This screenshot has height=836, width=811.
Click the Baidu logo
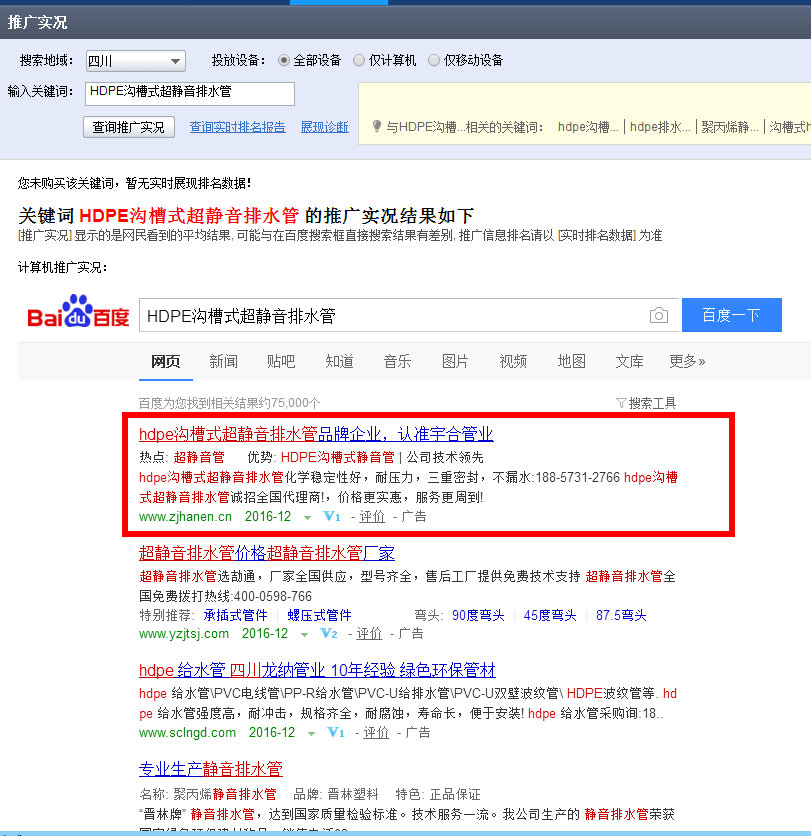pyautogui.click(x=78, y=312)
